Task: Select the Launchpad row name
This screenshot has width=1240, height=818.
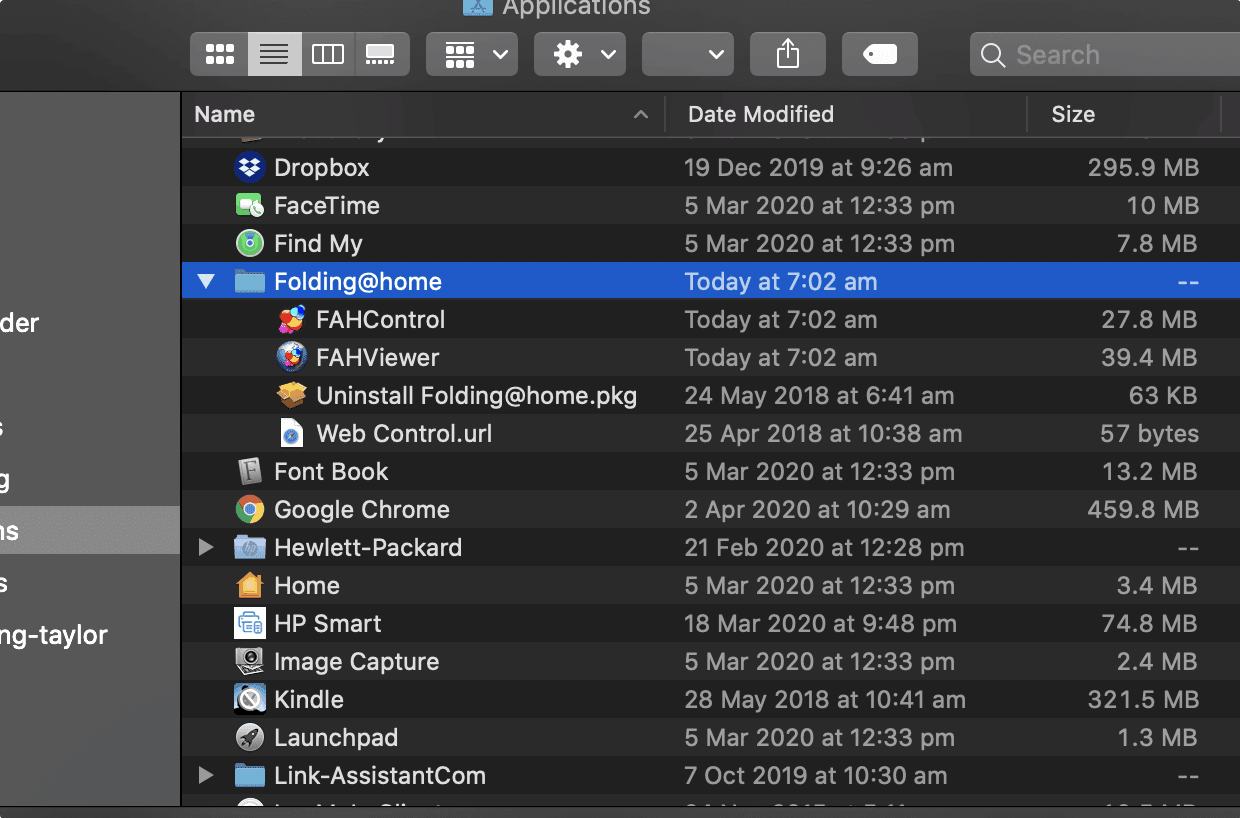Action: (x=336, y=737)
